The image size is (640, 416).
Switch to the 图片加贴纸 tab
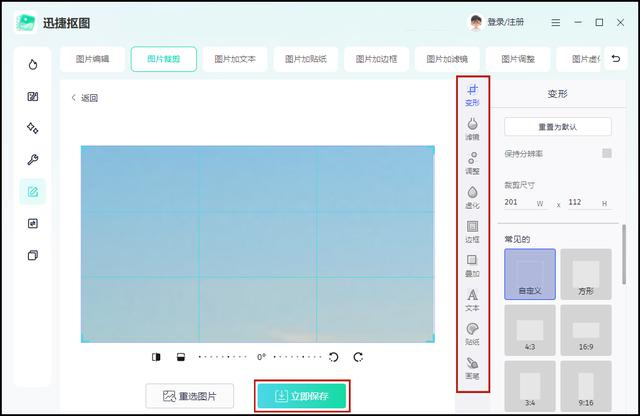pyautogui.click(x=306, y=59)
